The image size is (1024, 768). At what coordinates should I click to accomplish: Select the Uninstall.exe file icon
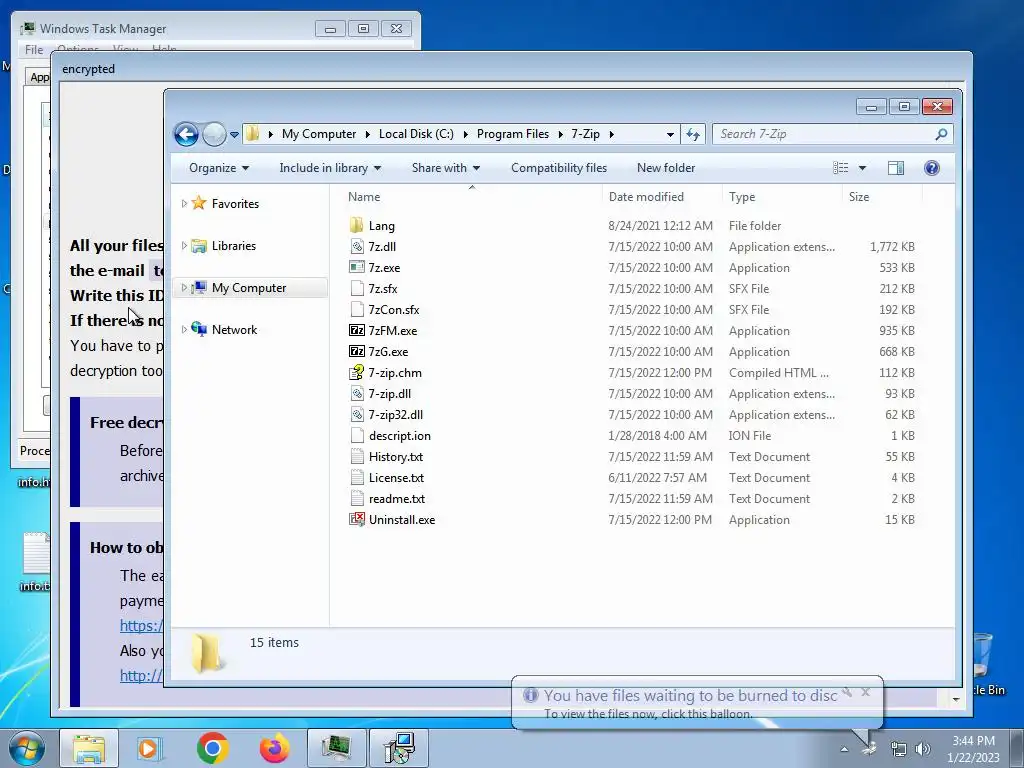[357, 520]
